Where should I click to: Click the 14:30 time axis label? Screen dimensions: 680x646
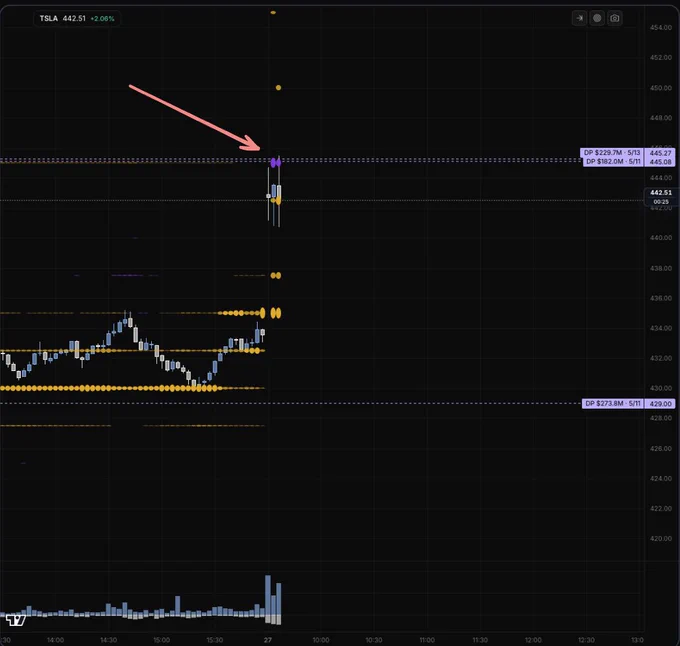pyautogui.click(x=108, y=640)
